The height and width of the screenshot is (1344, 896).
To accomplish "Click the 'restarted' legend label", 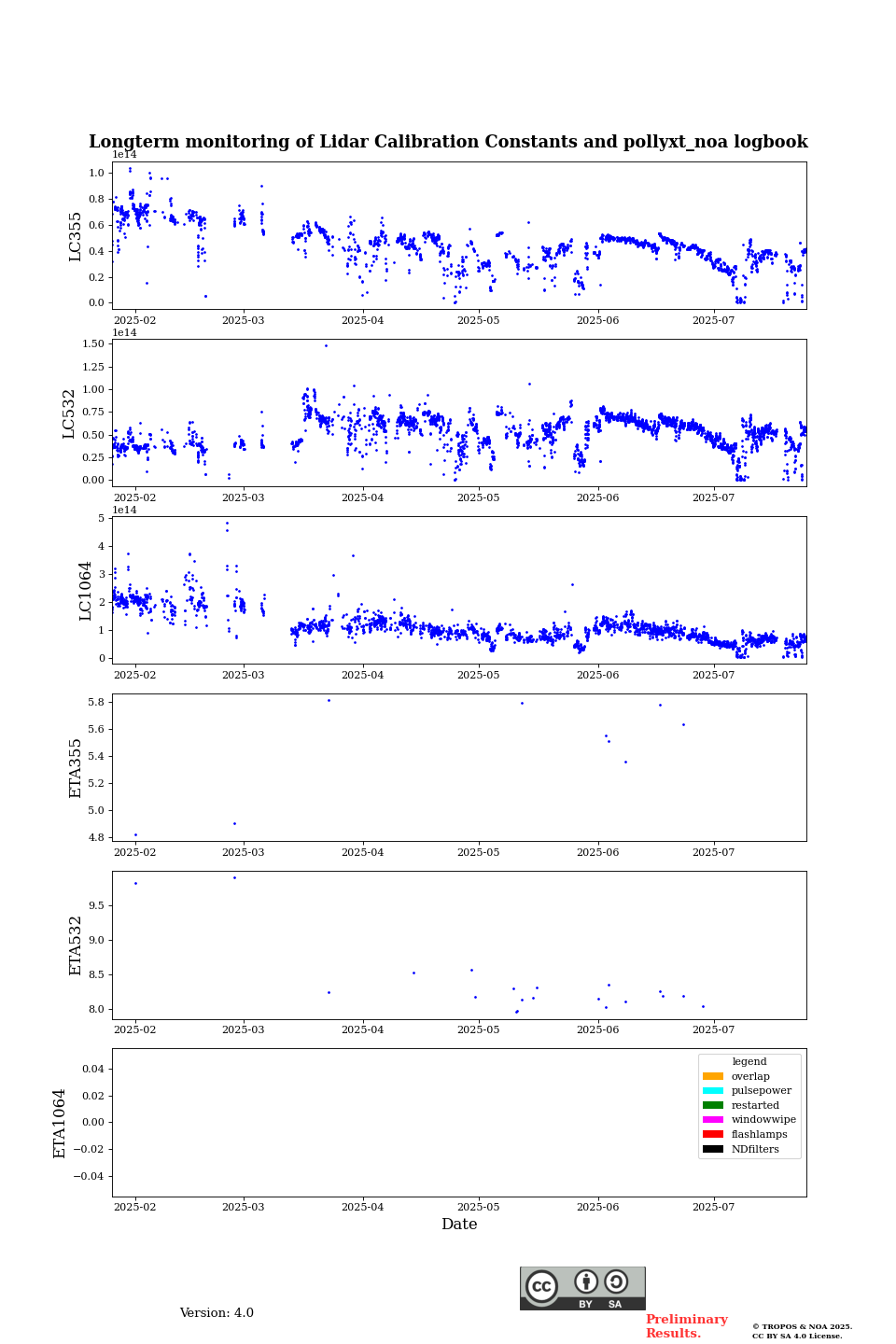I will pos(755,1105).
